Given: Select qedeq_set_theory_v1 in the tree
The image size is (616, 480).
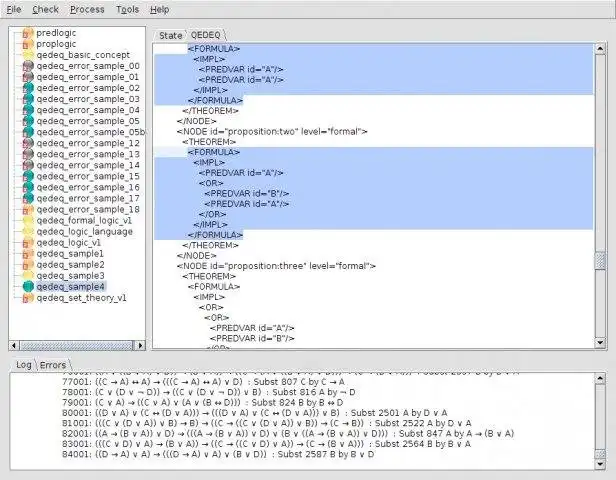Looking at the screenshot, I should point(81,298).
